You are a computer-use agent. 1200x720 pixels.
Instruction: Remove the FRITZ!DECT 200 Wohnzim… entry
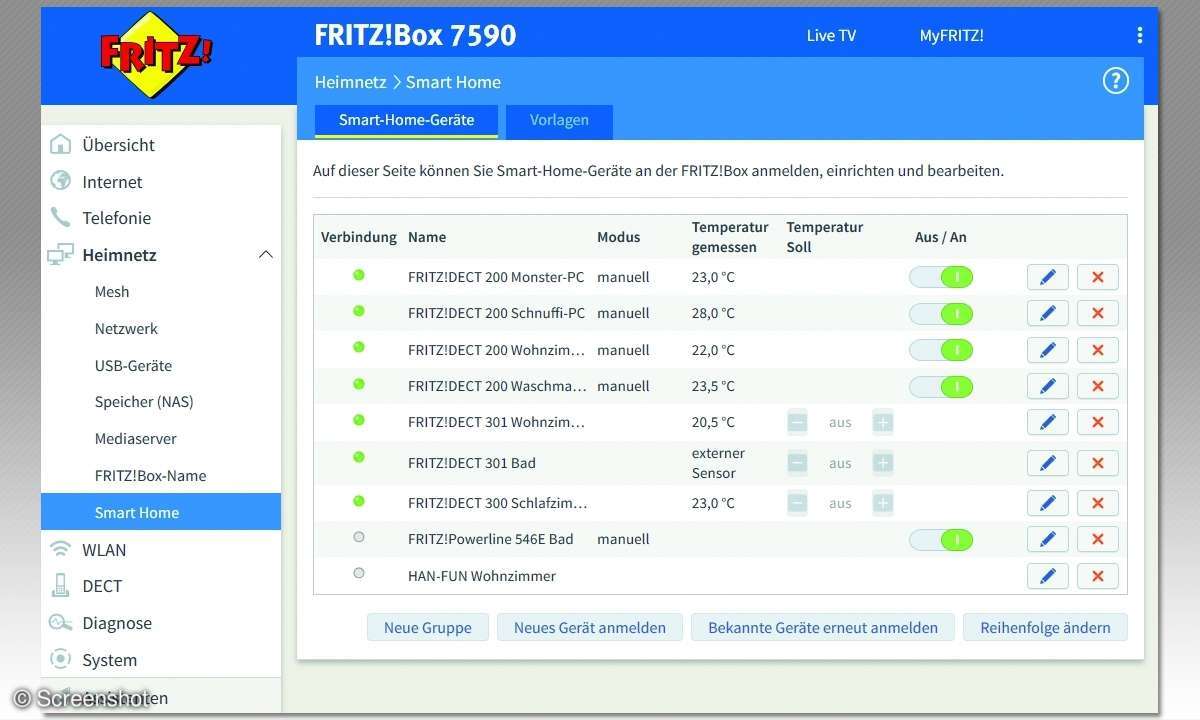(1097, 350)
